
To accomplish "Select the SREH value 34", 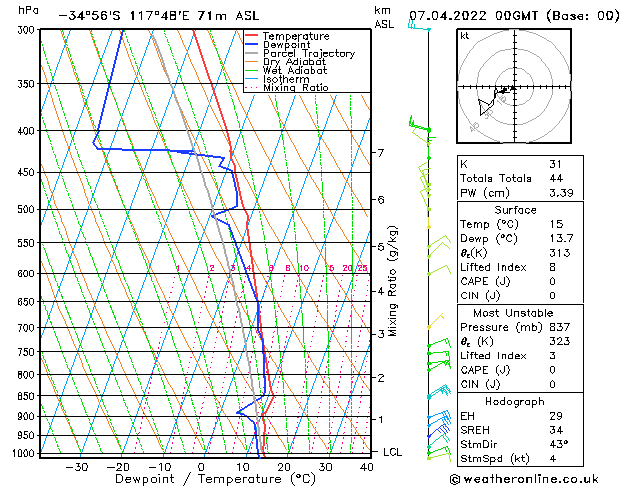I will pos(556,430).
